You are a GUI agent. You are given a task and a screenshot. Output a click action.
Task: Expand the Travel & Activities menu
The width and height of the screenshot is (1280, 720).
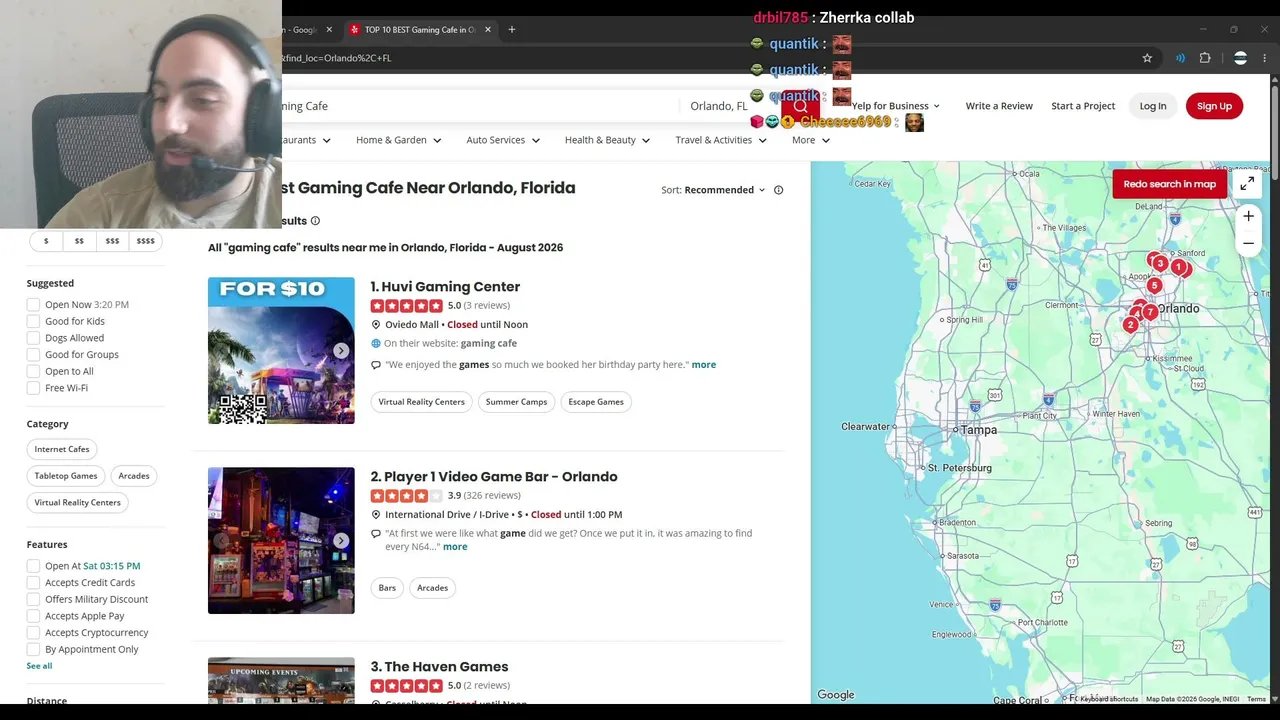(x=721, y=140)
